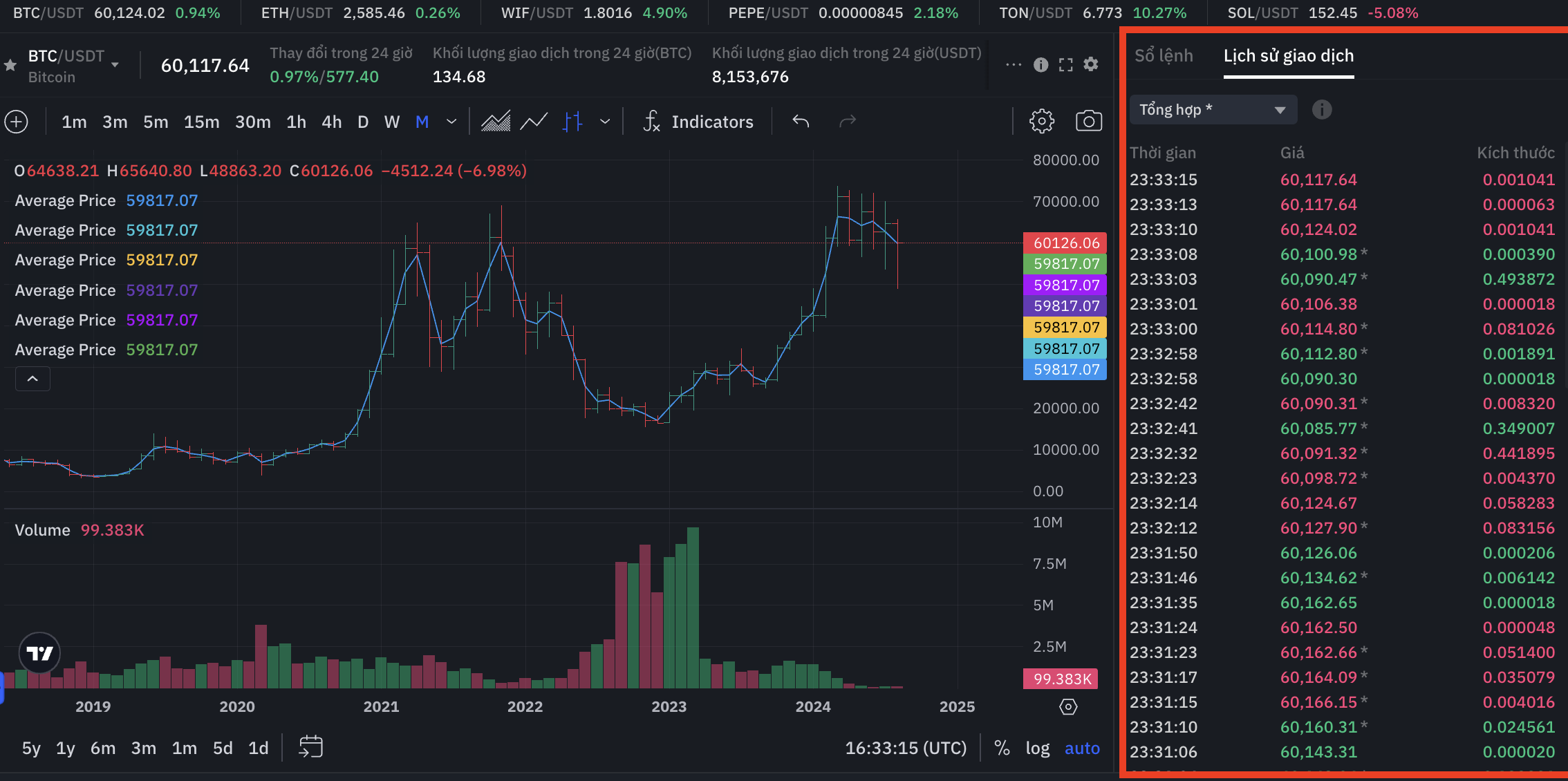Open BTC/USDT ticker in top bar

[x=116, y=13]
